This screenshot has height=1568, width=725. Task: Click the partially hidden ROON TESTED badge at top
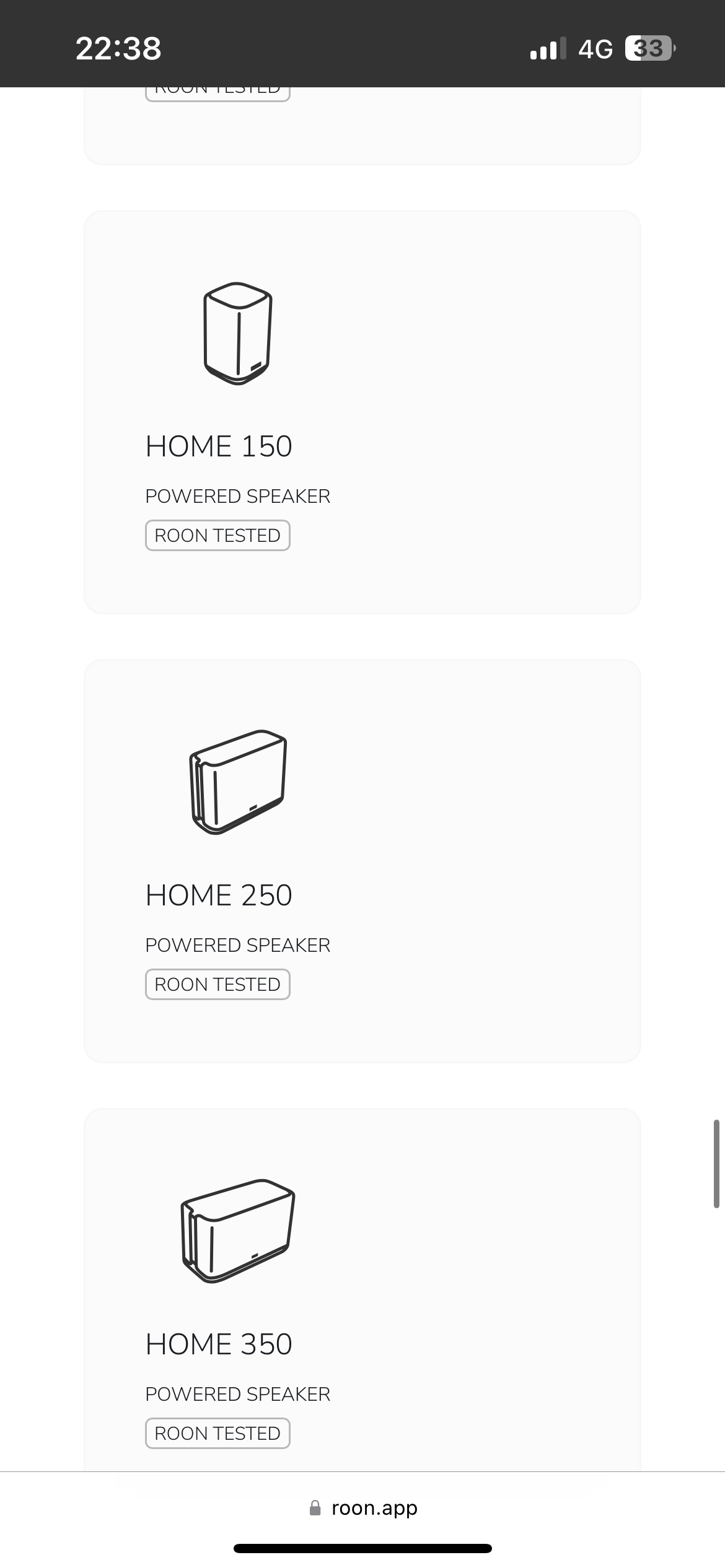[x=217, y=93]
